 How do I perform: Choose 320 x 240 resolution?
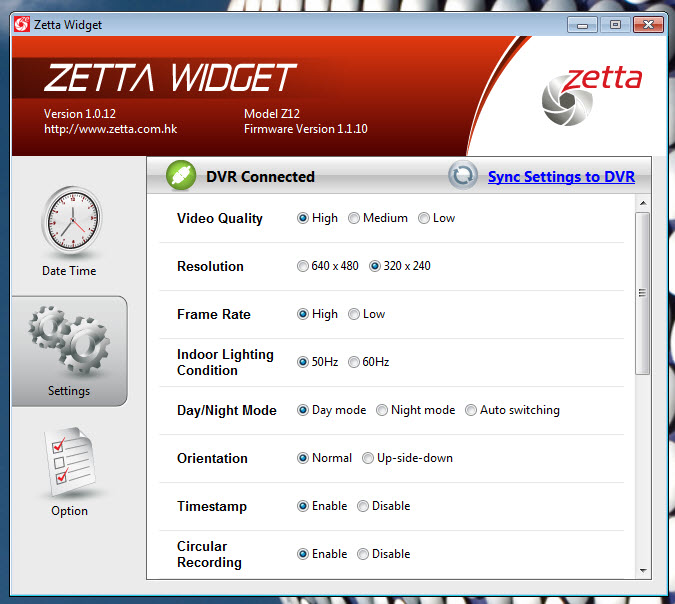(375, 266)
